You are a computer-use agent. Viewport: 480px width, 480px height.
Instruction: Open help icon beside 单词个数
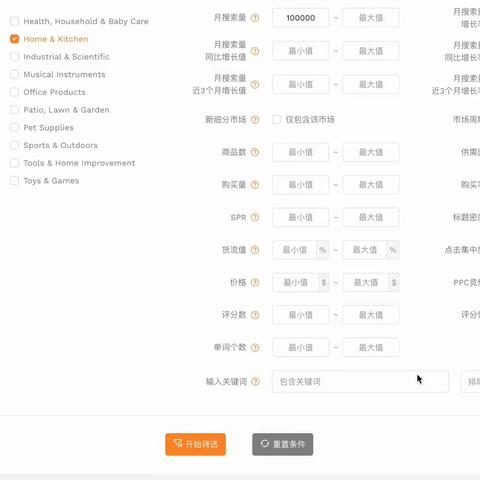(x=255, y=347)
